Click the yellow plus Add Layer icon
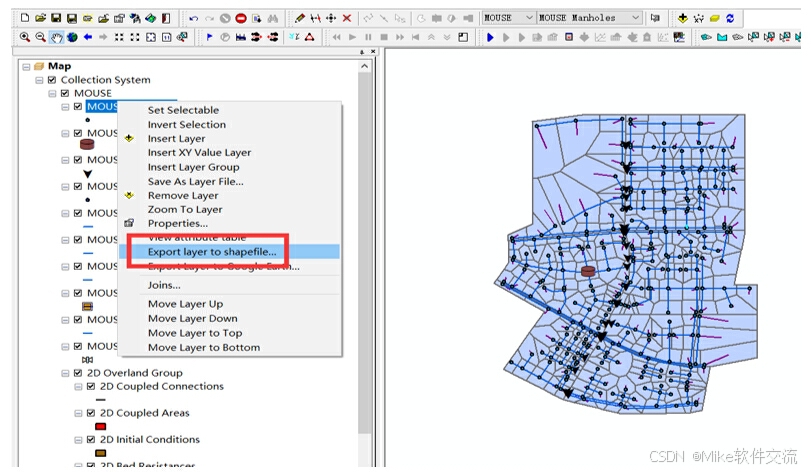 (x=683, y=19)
